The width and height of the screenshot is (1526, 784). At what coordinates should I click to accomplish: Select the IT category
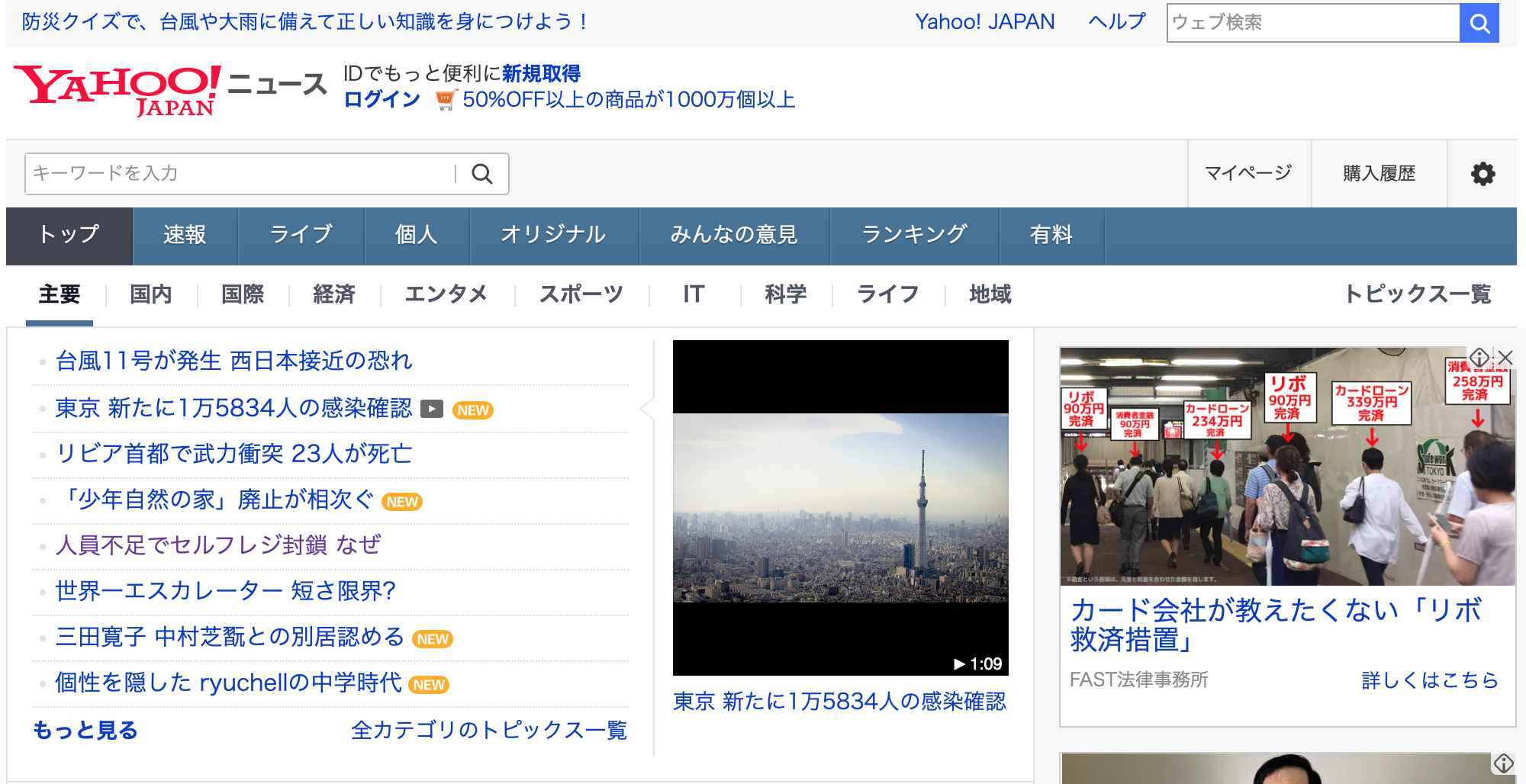694,294
